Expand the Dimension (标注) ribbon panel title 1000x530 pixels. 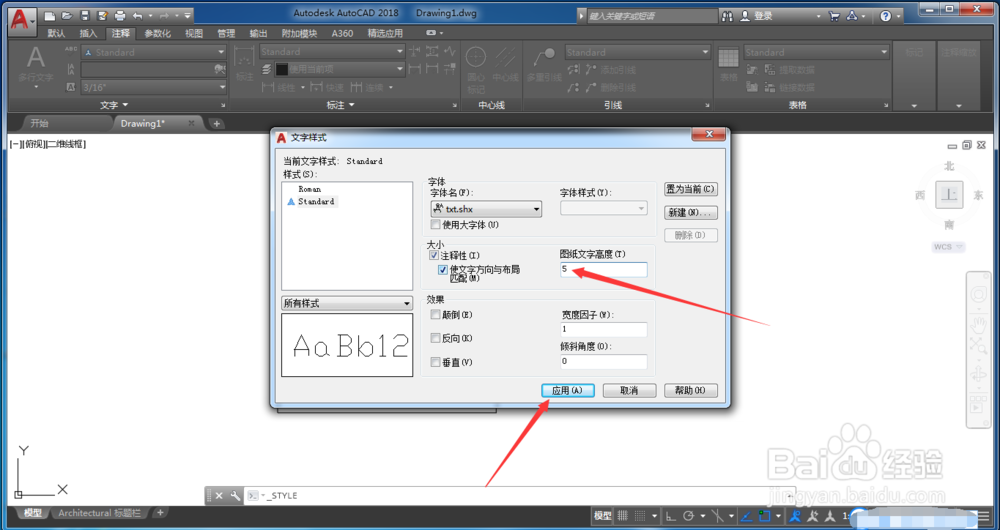[341, 105]
